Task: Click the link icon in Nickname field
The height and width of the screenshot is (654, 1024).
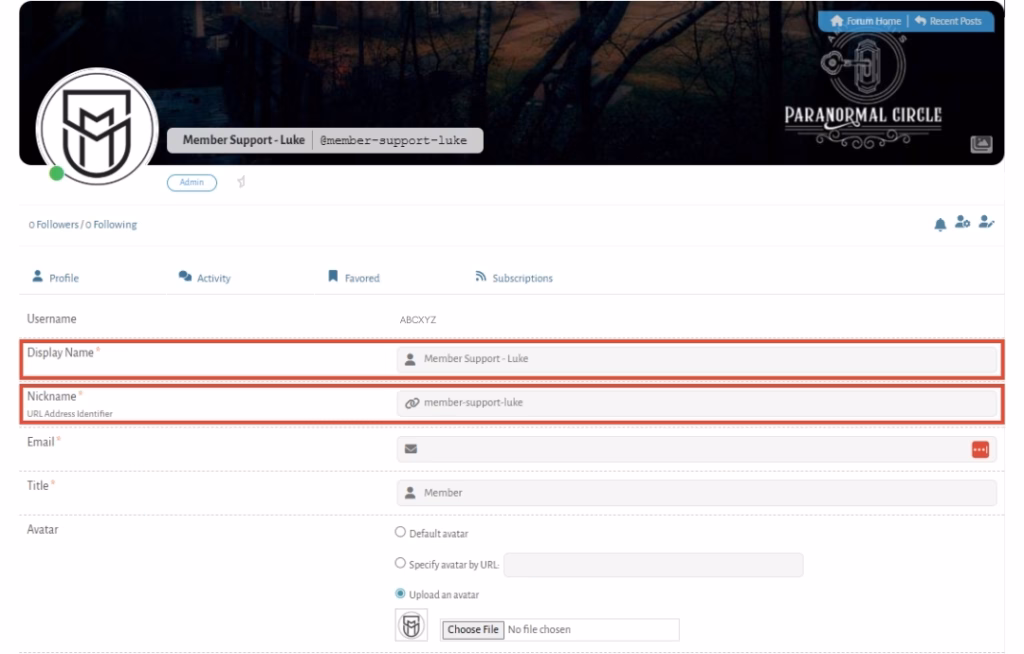Action: 411,403
